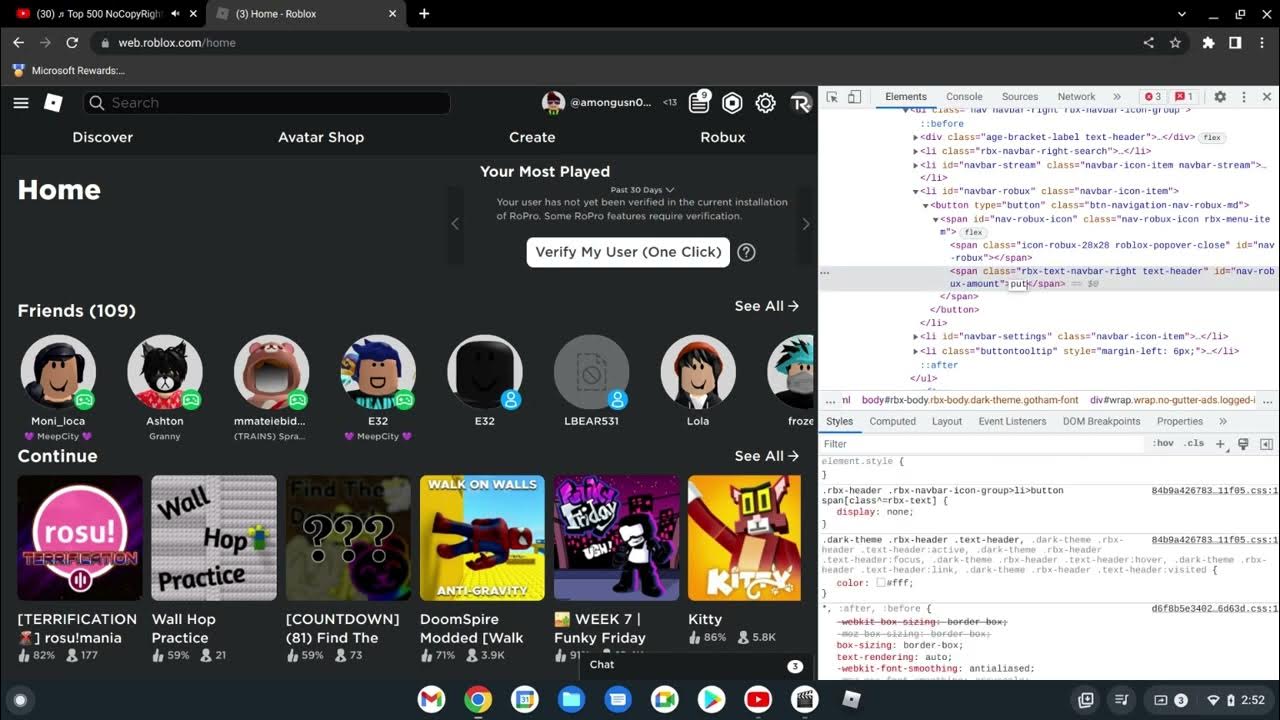Open the DOM Breakpoints tab
This screenshot has width=1280, height=720.
pos(1101,422)
